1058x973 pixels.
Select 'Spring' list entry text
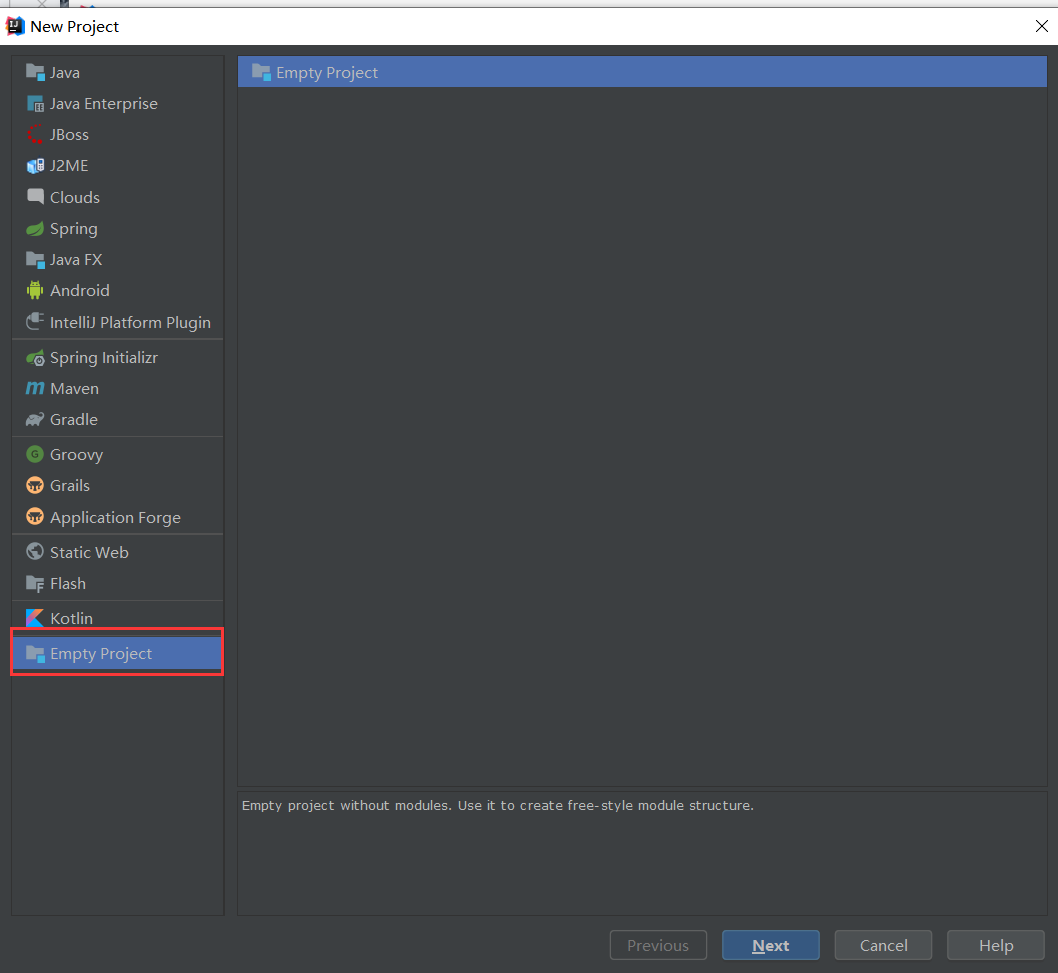coord(74,229)
